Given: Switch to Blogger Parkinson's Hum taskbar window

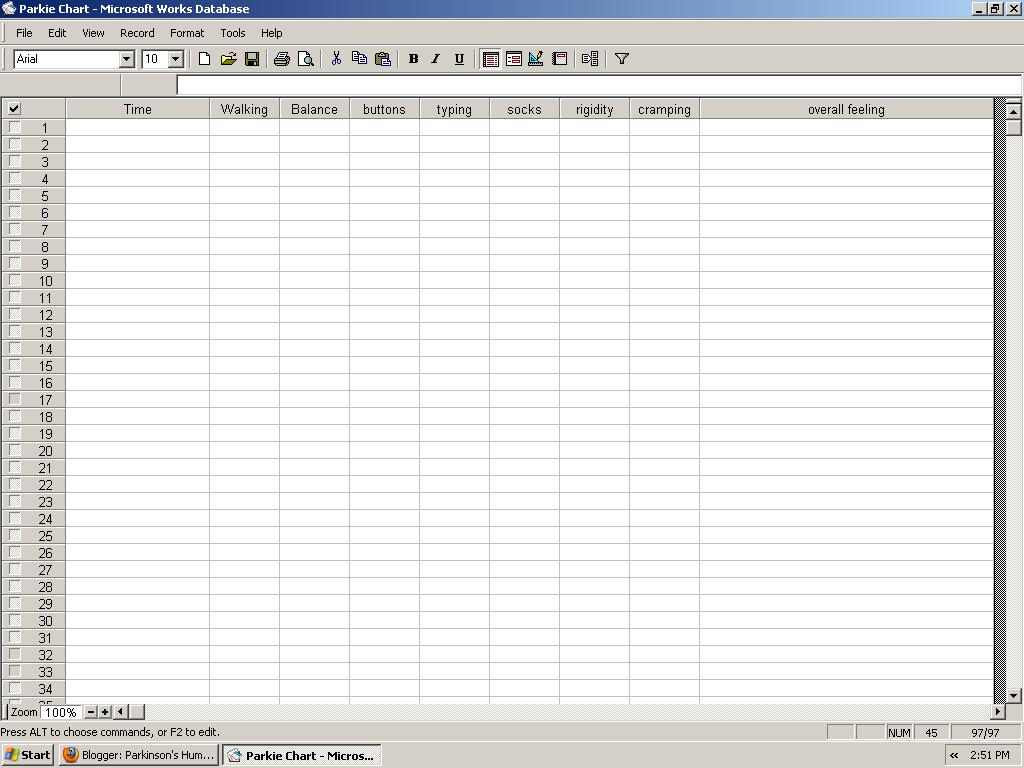Looking at the screenshot, I should [138, 755].
